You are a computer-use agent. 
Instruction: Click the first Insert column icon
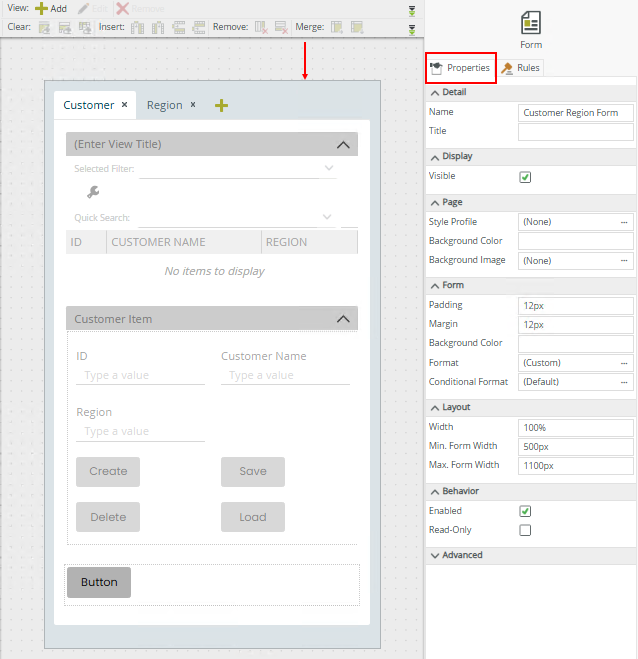click(137, 27)
